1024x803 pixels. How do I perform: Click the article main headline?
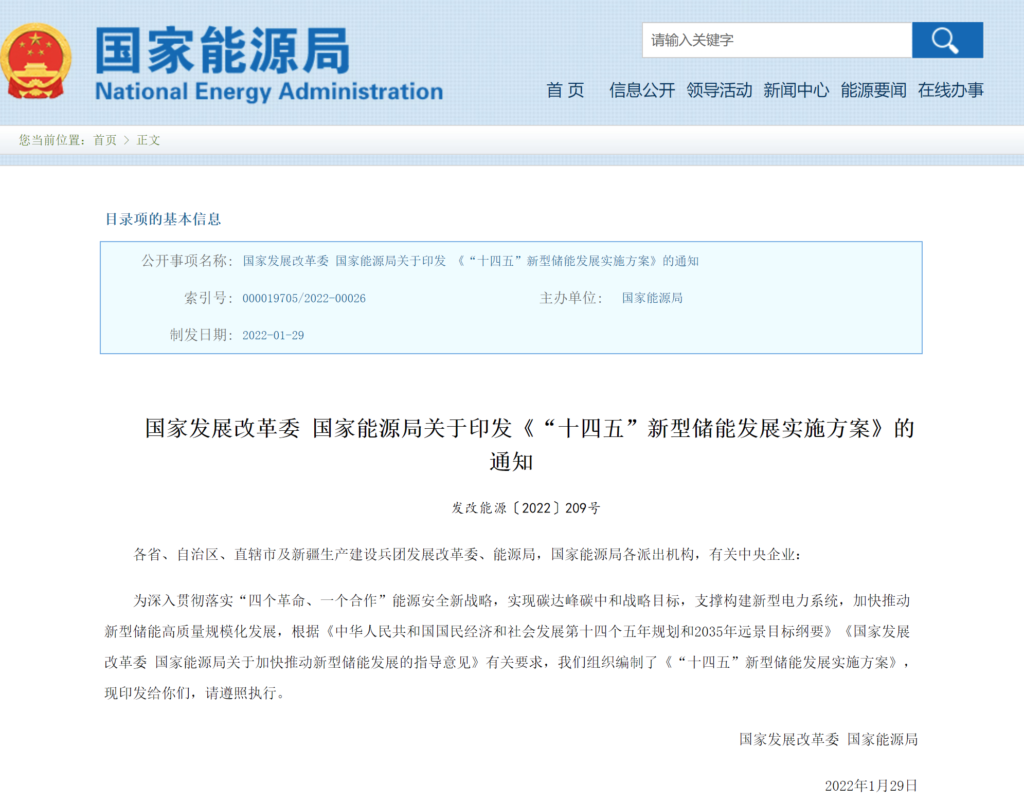529,445
